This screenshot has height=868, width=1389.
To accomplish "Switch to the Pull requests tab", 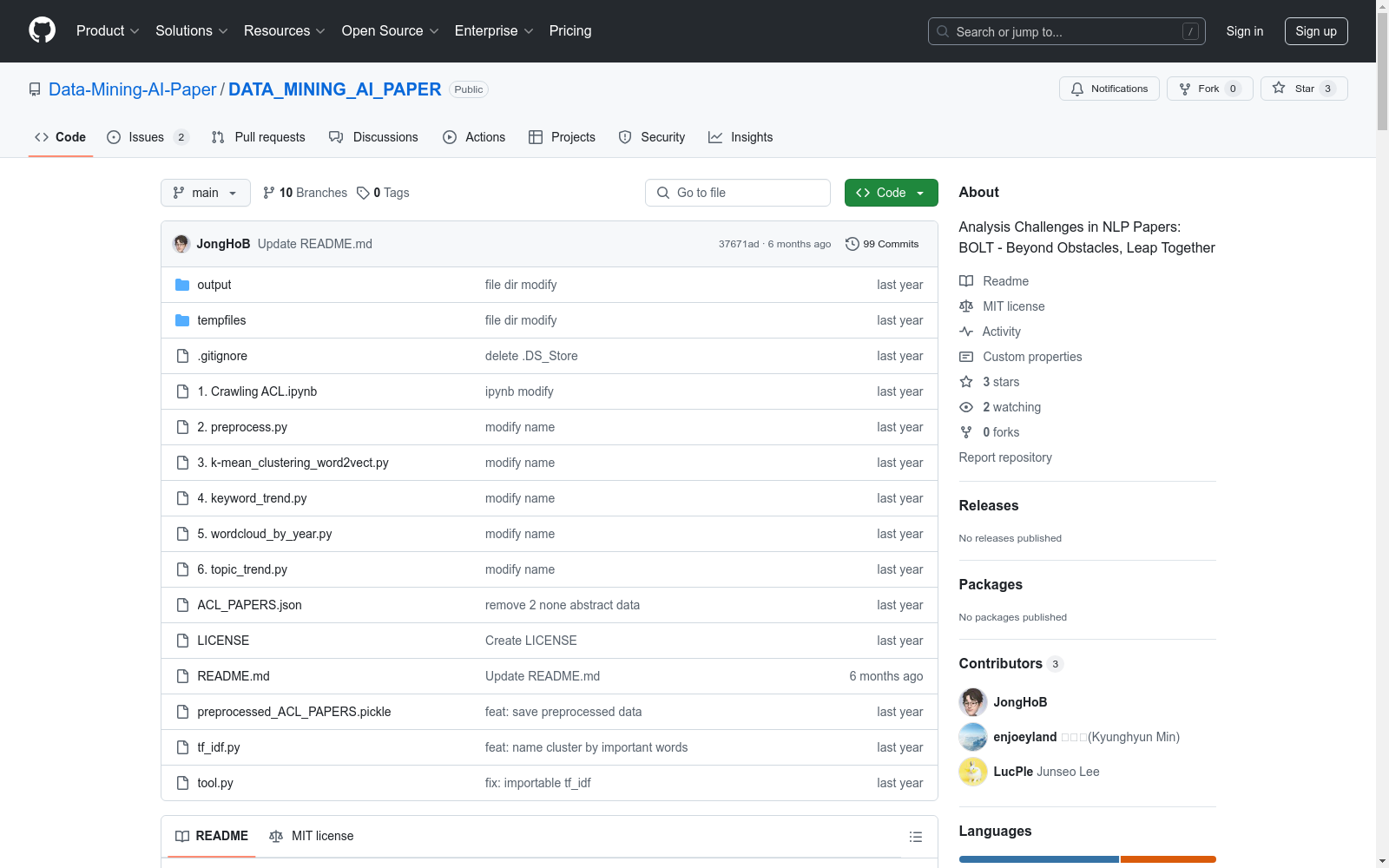I will (x=259, y=137).
